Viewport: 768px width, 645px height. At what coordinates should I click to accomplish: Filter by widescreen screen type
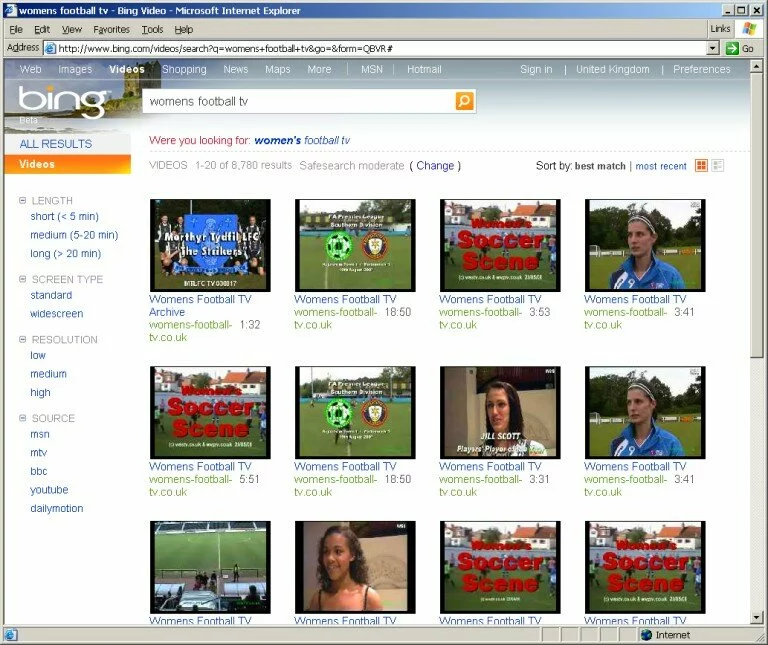pyautogui.click(x=56, y=314)
